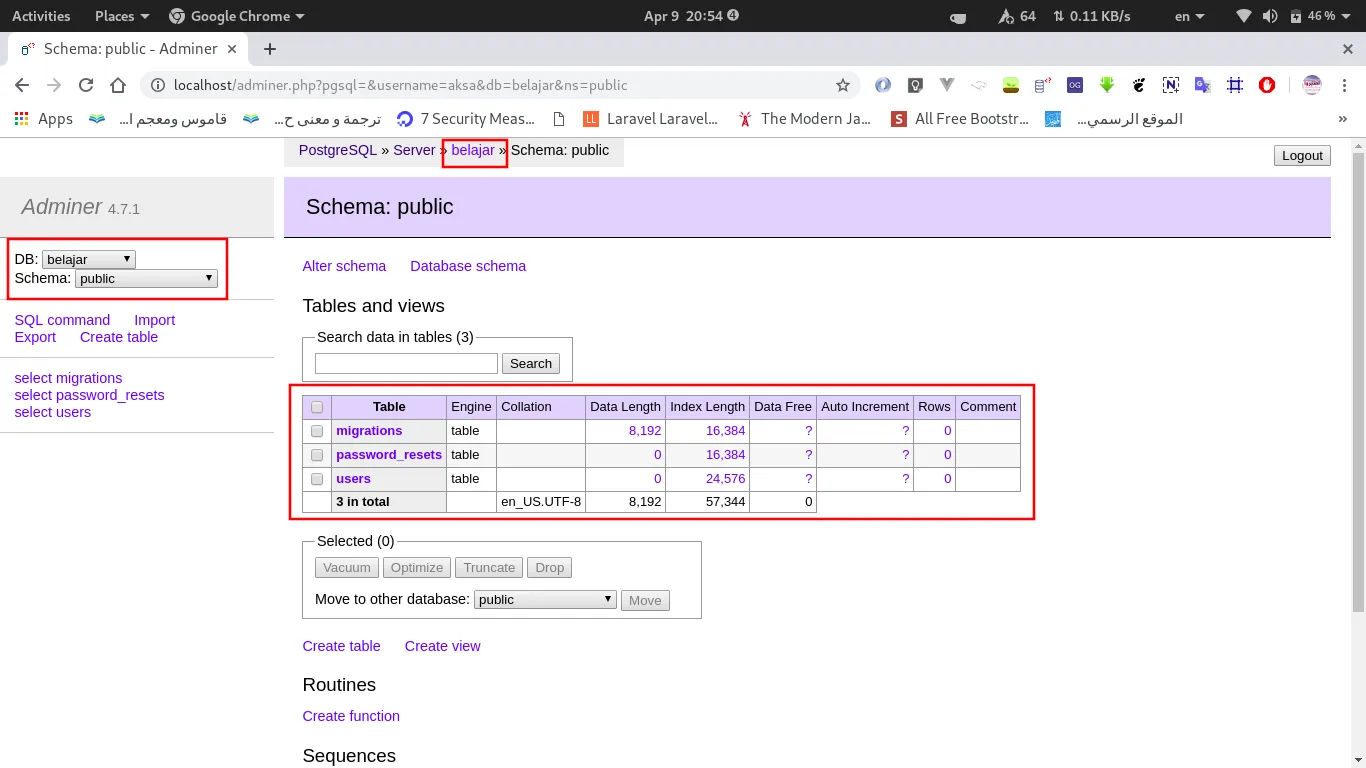
Task: Open the en keyboard layout dropdown
Action: (x=1190, y=16)
